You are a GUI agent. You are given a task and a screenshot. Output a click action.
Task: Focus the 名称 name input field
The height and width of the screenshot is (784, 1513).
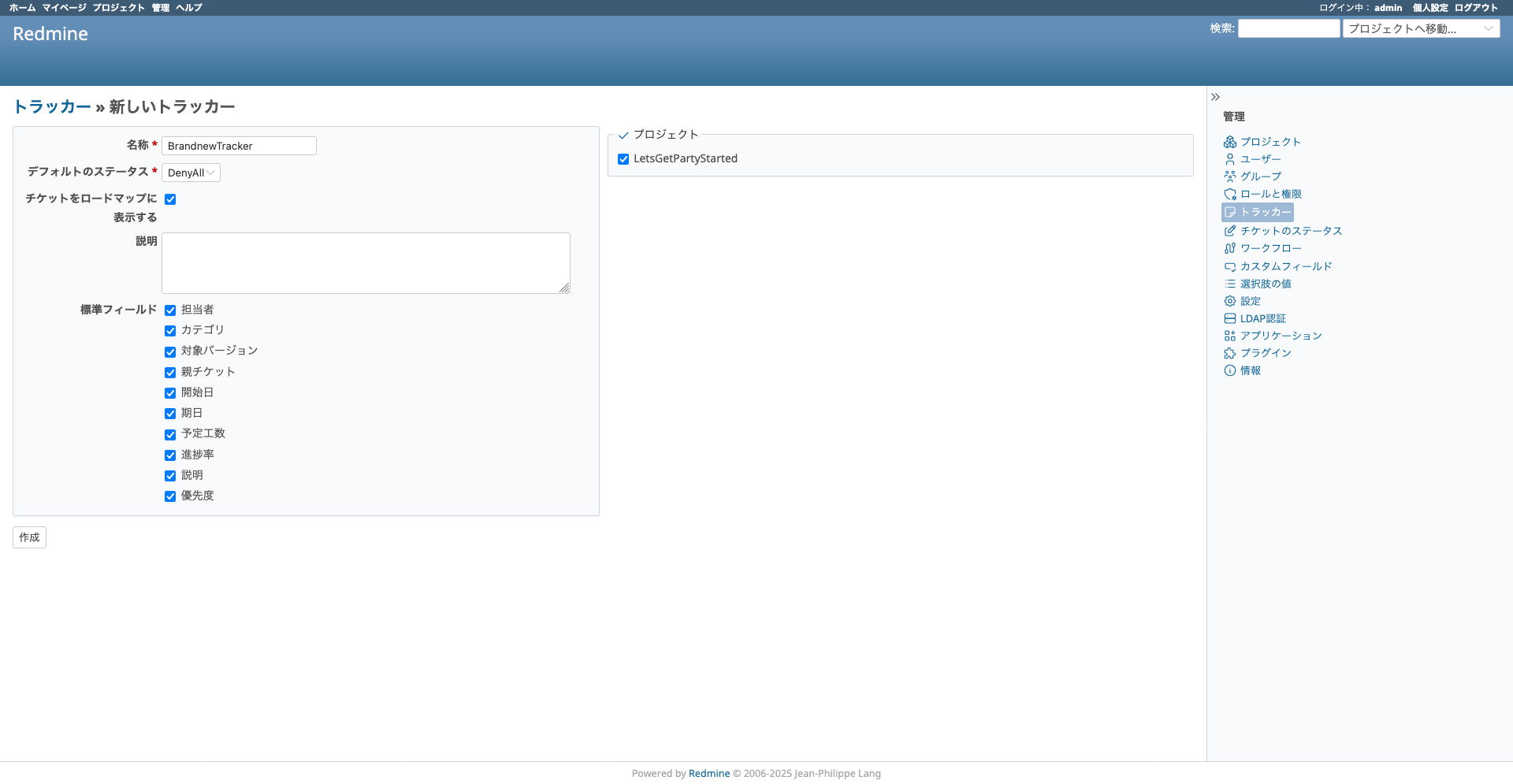[x=239, y=146]
